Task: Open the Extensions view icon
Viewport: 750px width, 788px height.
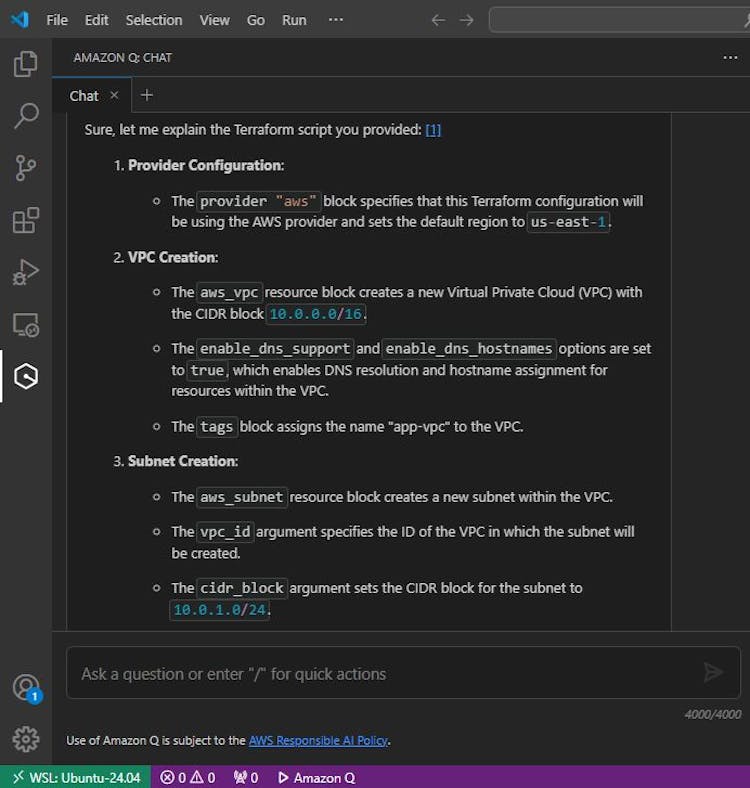Action: click(26, 220)
